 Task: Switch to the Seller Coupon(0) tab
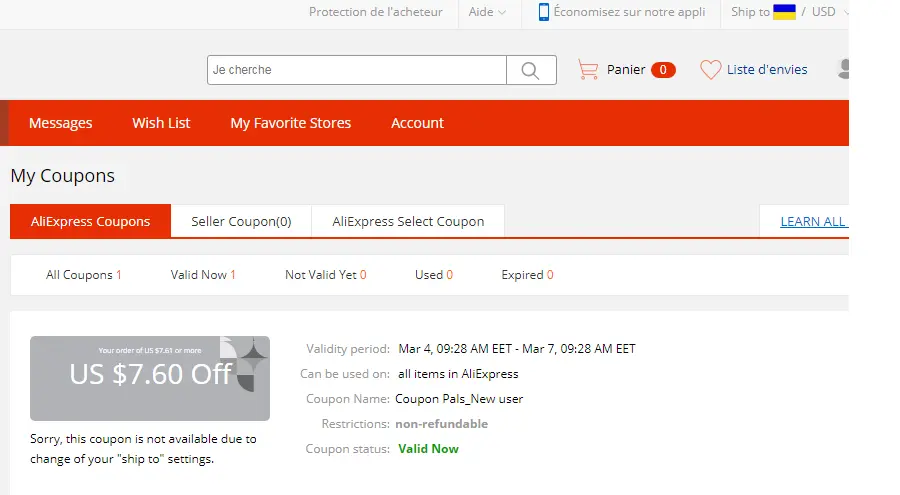tap(241, 221)
